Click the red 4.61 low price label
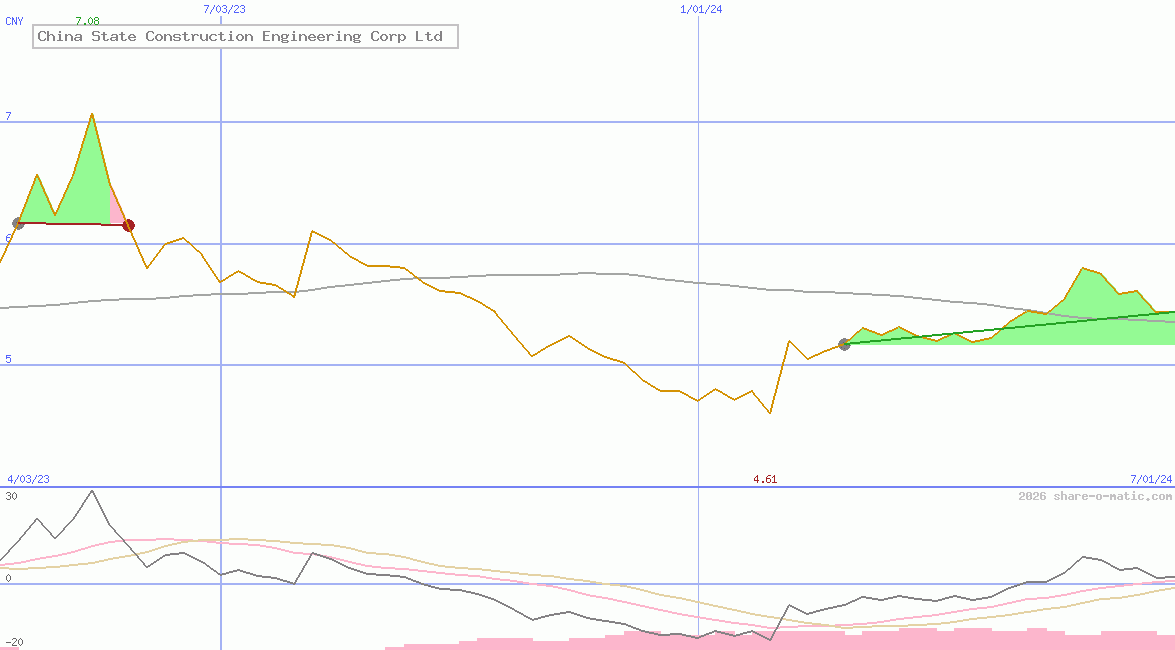The height and width of the screenshot is (650, 1175). (765, 480)
